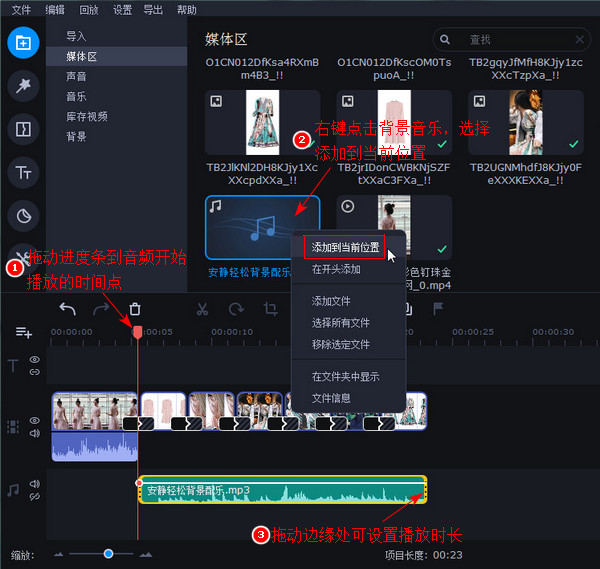Choose 在开头添加 from context menu
600x569 pixels.
click(x=348, y=269)
